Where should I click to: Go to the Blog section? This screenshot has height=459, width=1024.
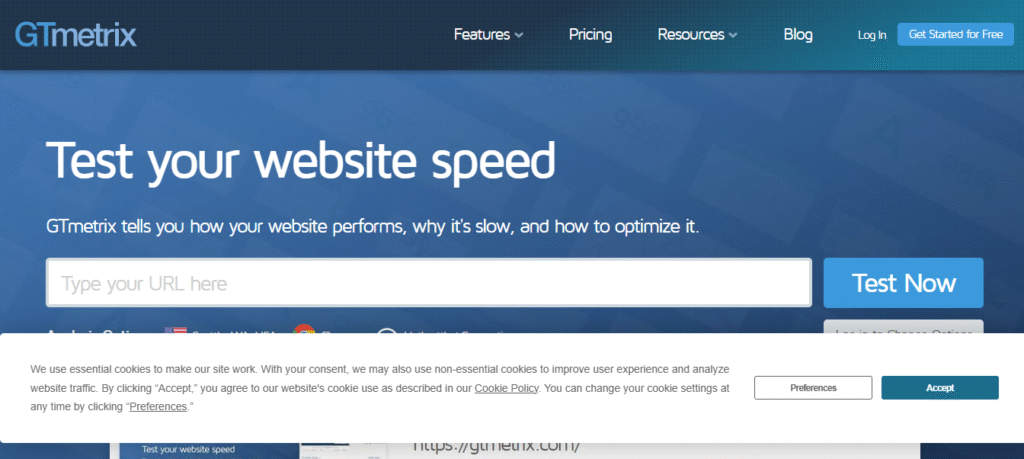tap(798, 34)
